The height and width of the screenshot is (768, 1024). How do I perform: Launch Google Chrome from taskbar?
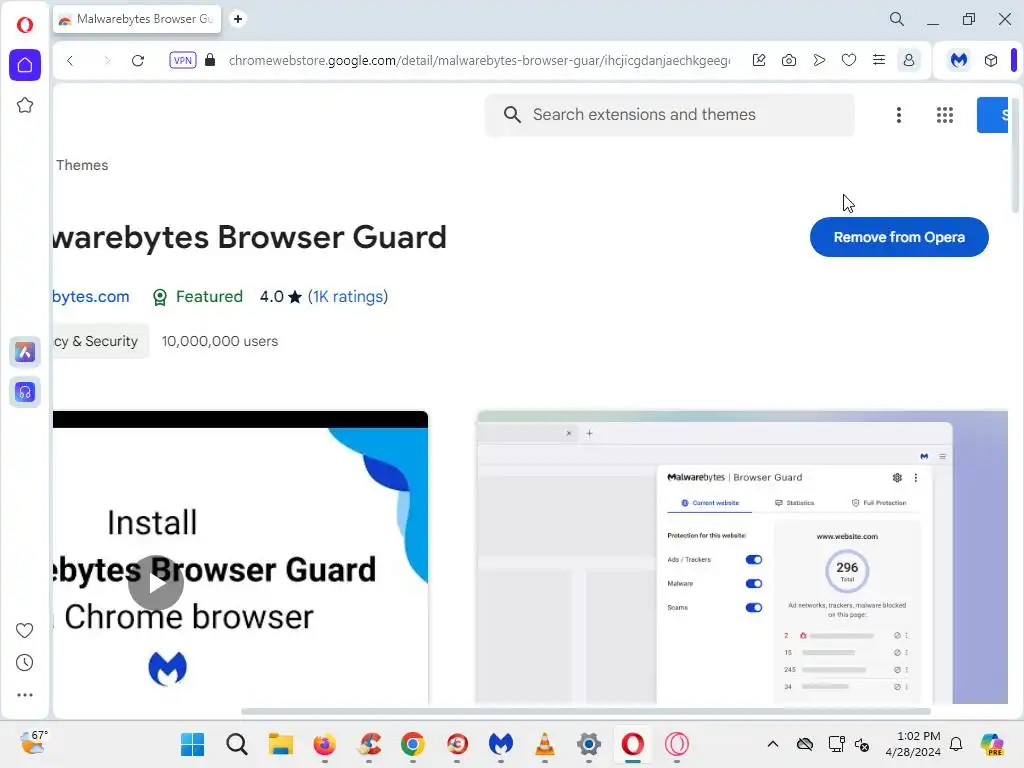(413, 744)
